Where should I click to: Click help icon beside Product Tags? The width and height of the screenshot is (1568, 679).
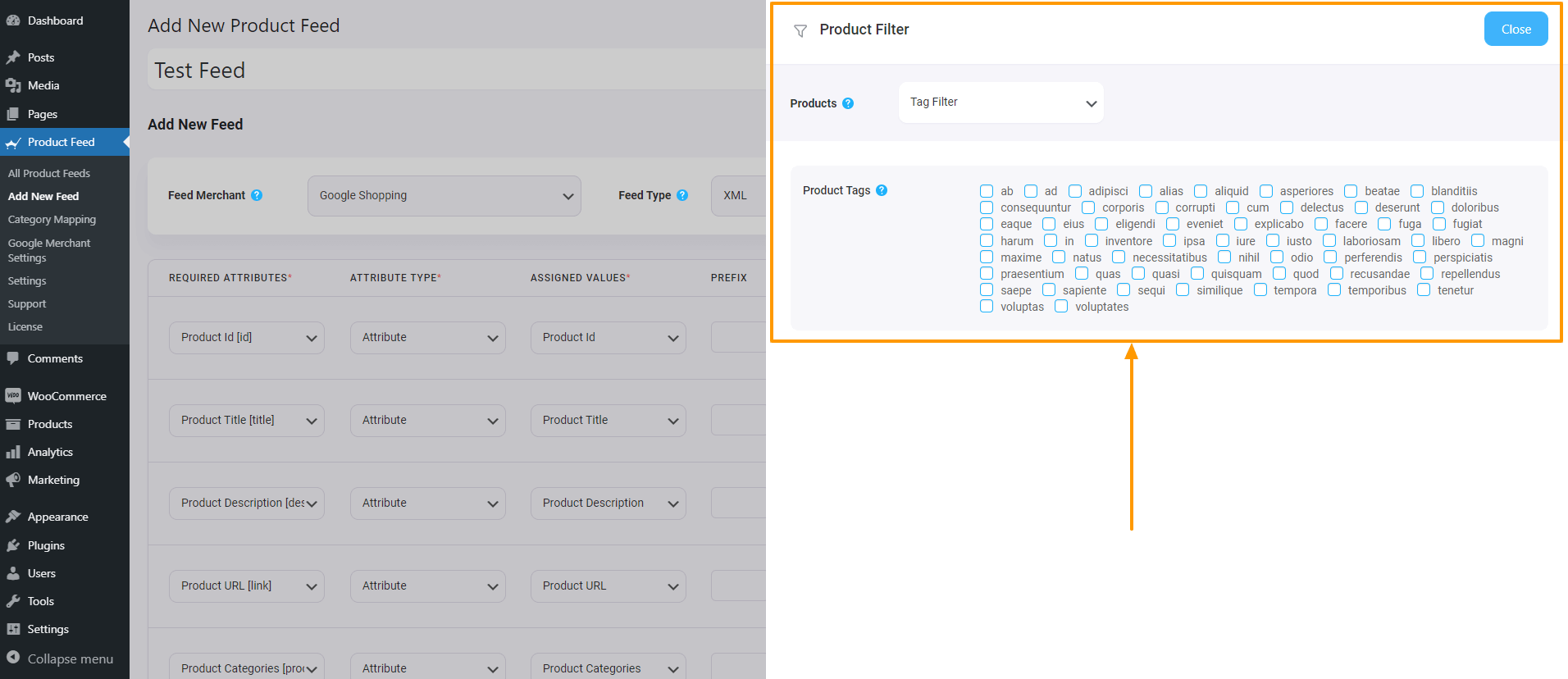coord(882,190)
